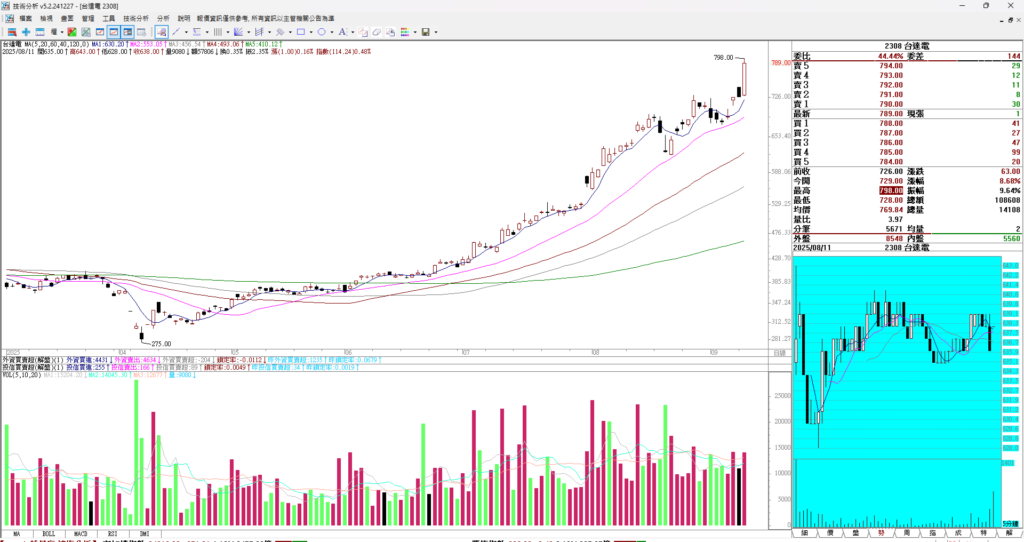The width and height of the screenshot is (1024, 542).
Task: Click the '勢' tab in right panel
Action: point(879,534)
